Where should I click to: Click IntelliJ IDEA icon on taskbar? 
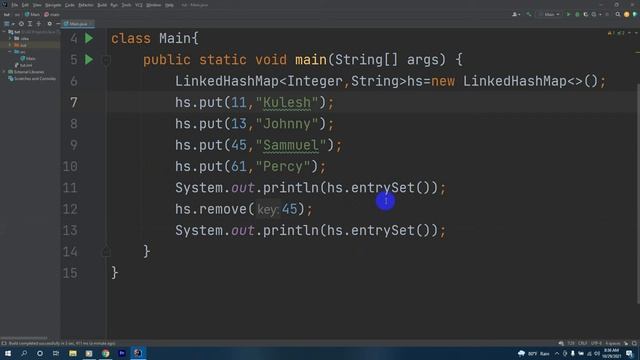138,353
